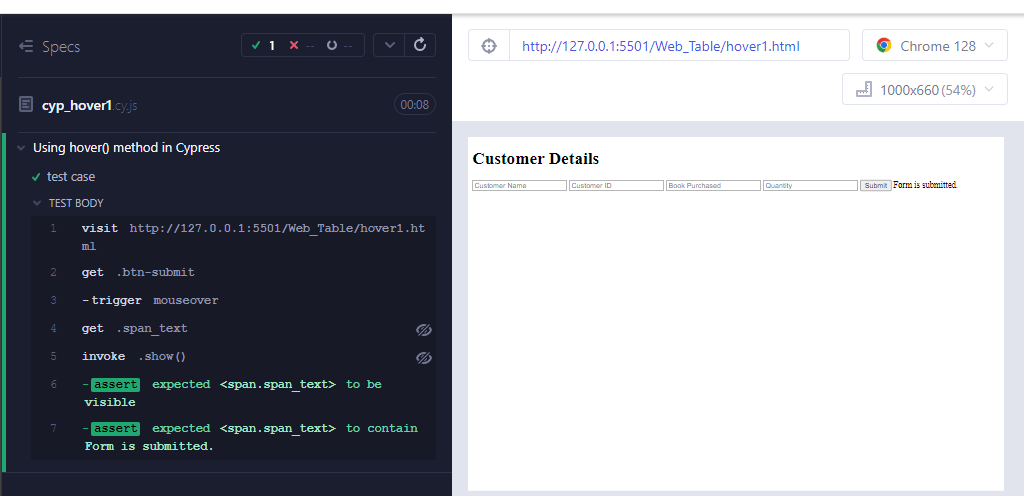
Task: Open the 1000x660 viewport size dropdown
Action: tap(925, 89)
